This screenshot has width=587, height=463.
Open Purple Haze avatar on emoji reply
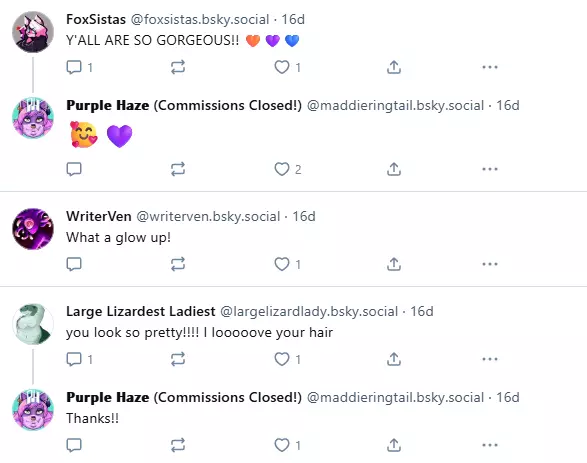(33, 118)
